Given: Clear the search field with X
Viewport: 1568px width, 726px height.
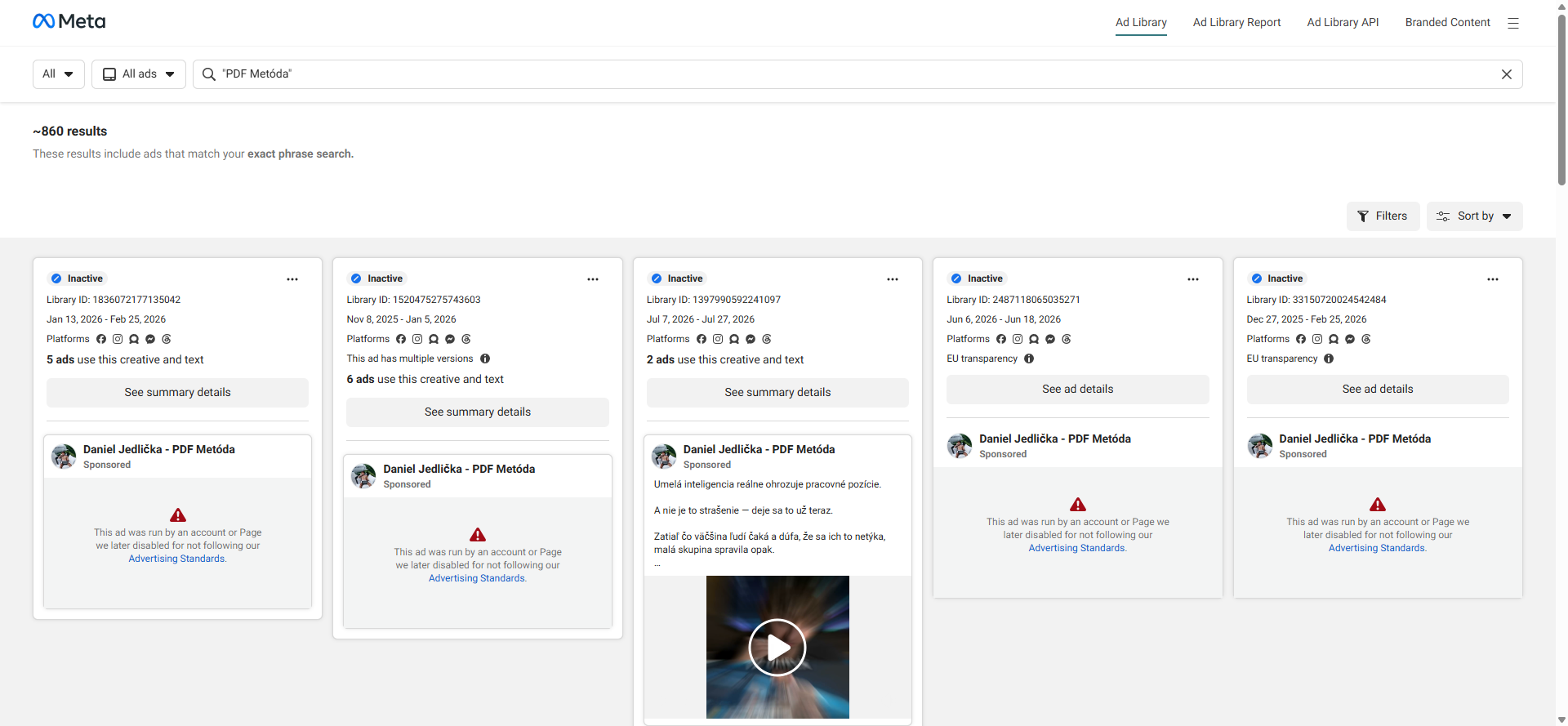Looking at the screenshot, I should (1507, 74).
